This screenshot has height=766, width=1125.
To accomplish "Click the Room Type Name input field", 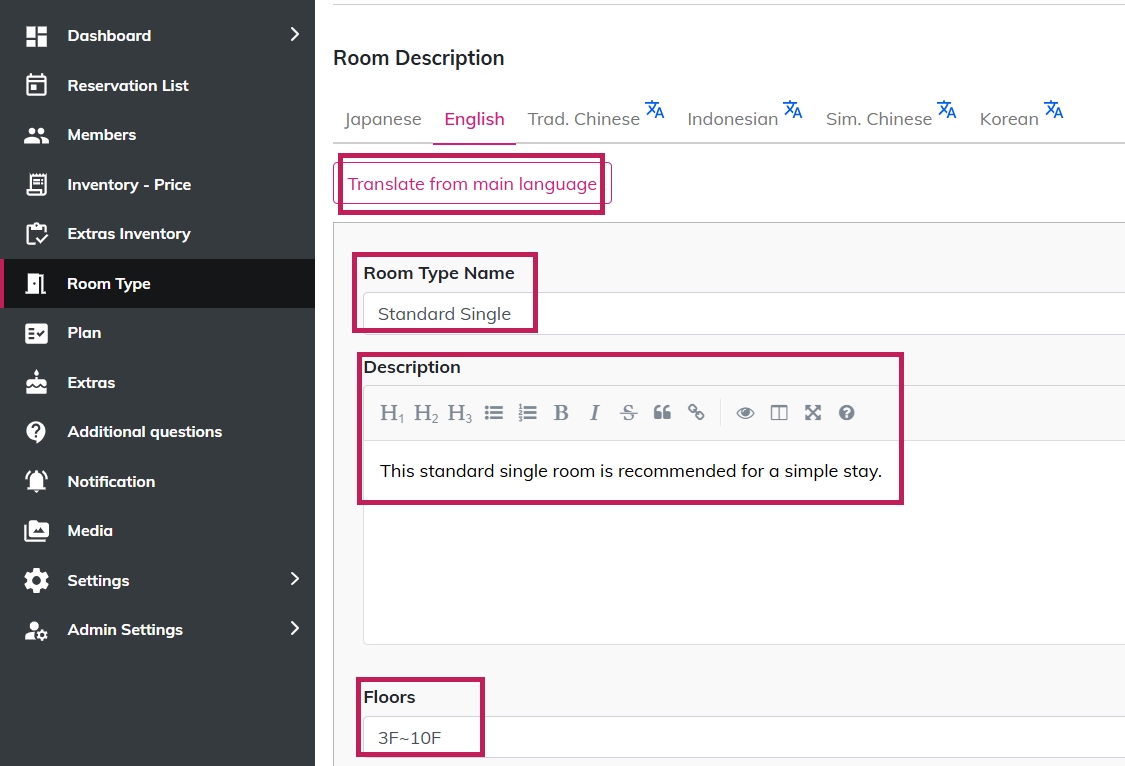I will click(x=740, y=313).
